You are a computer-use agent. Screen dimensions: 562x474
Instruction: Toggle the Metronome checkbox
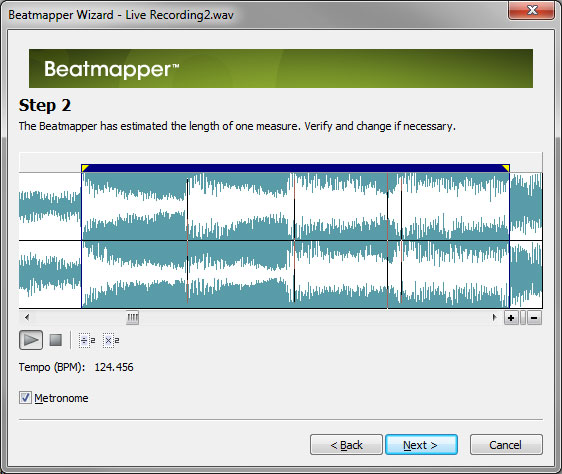click(x=25, y=398)
